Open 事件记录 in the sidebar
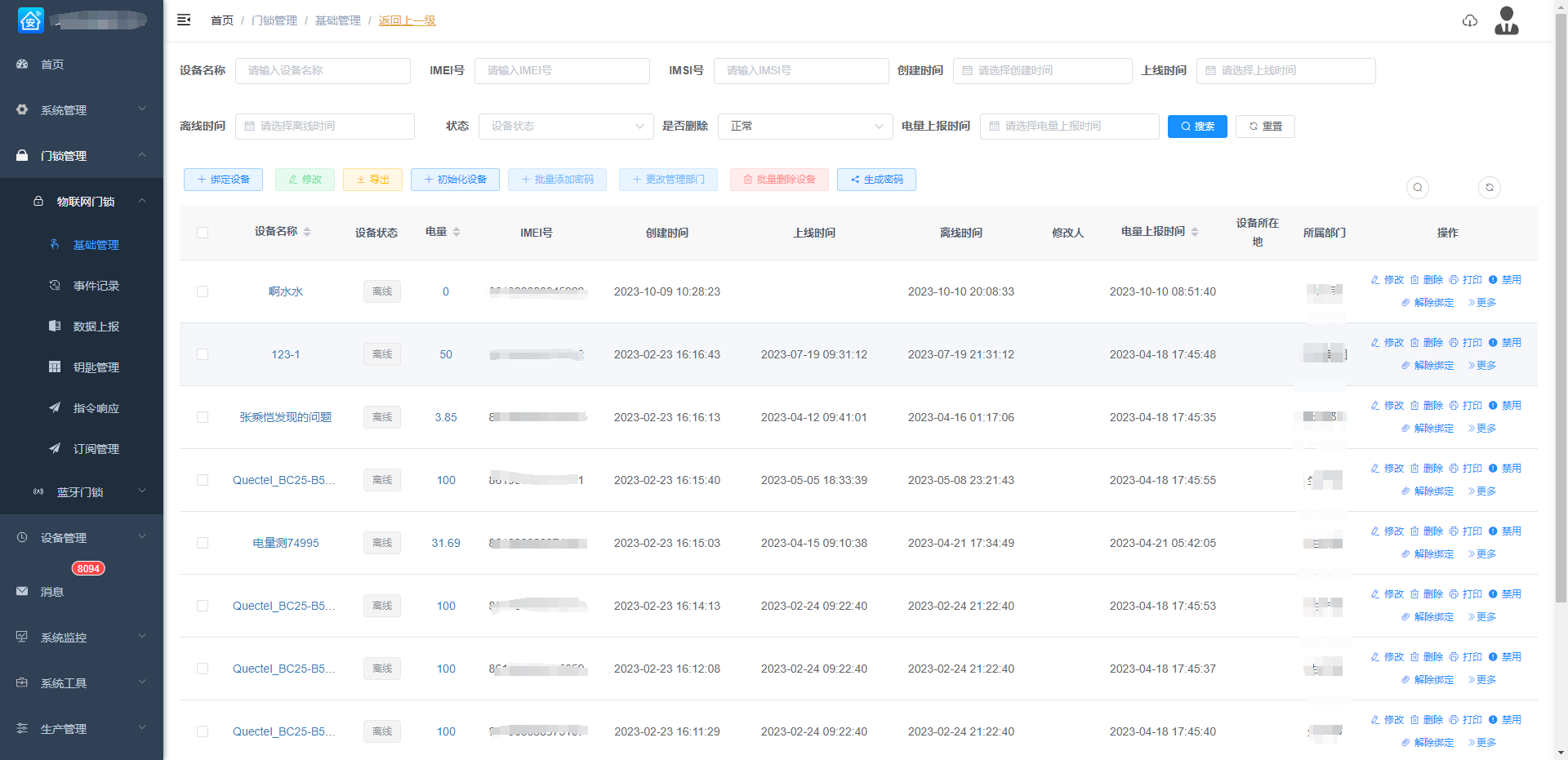 click(82, 286)
